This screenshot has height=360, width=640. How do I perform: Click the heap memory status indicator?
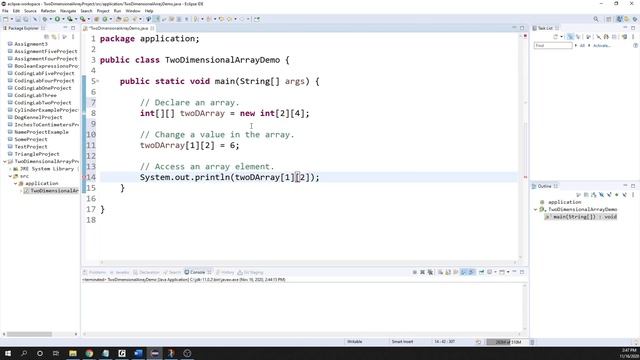[508, 342]
